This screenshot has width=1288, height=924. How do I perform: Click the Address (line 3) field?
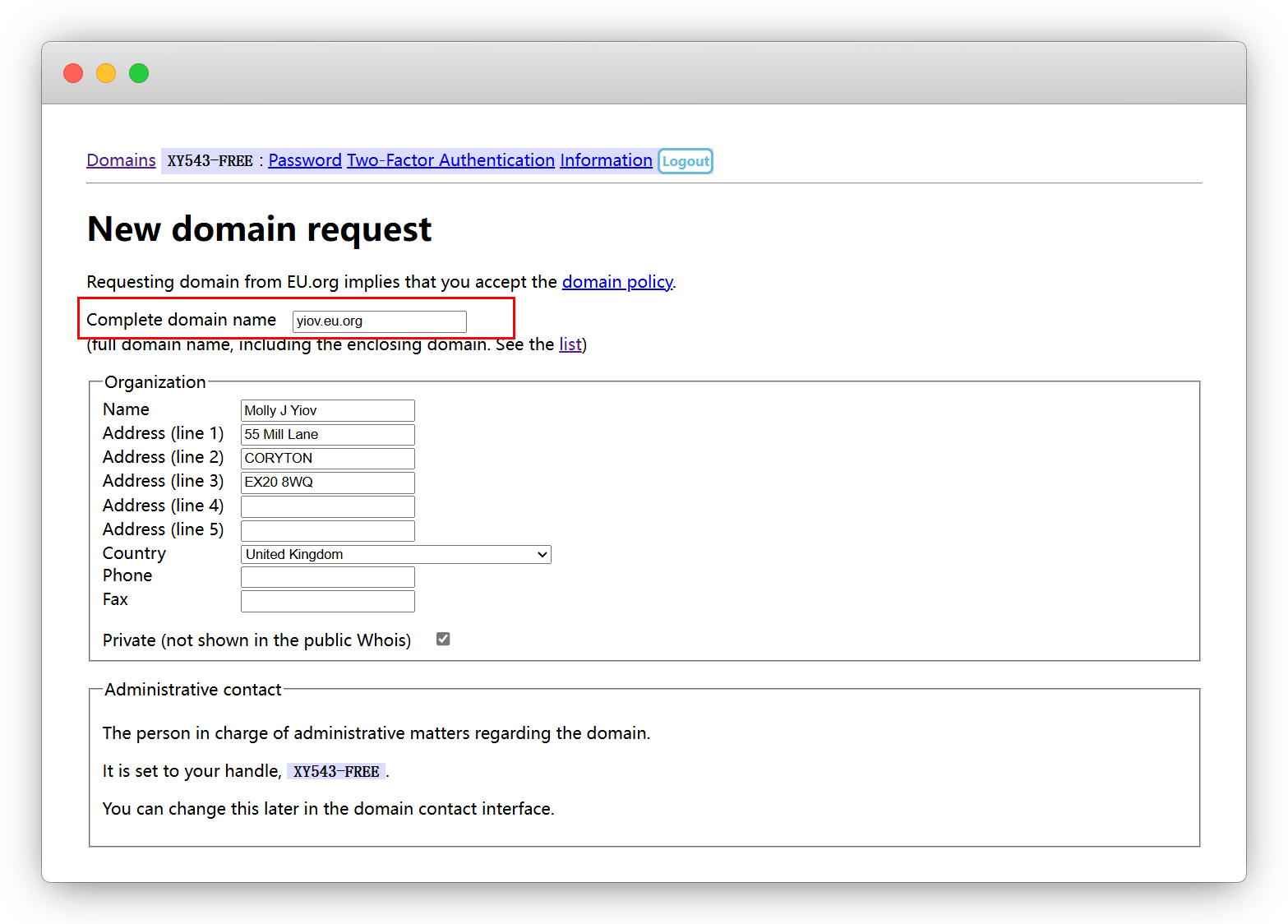click(327, 482)
